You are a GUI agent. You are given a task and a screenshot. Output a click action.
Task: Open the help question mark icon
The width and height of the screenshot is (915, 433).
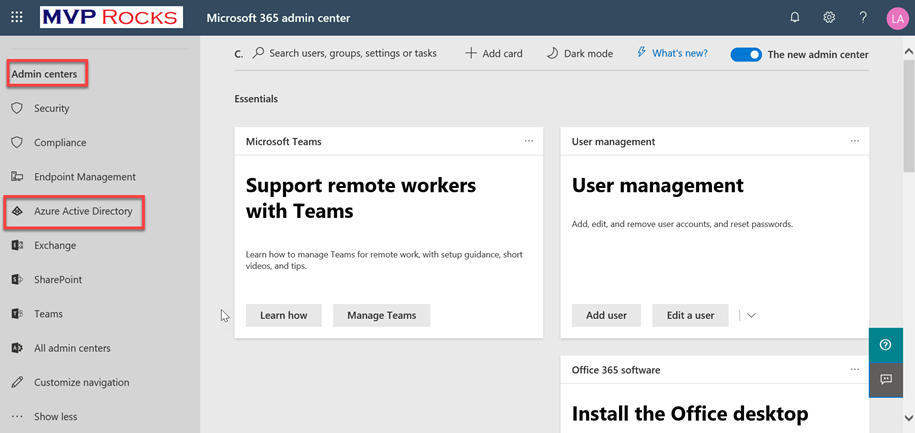point(863,18)
